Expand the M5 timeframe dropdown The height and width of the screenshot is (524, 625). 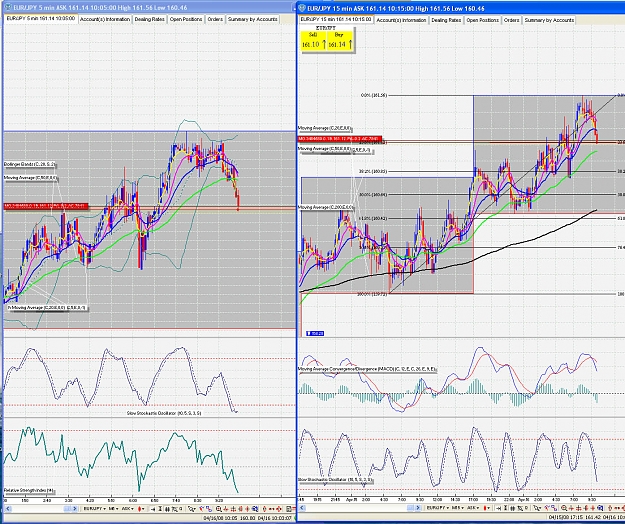click(x=114, y=508)
